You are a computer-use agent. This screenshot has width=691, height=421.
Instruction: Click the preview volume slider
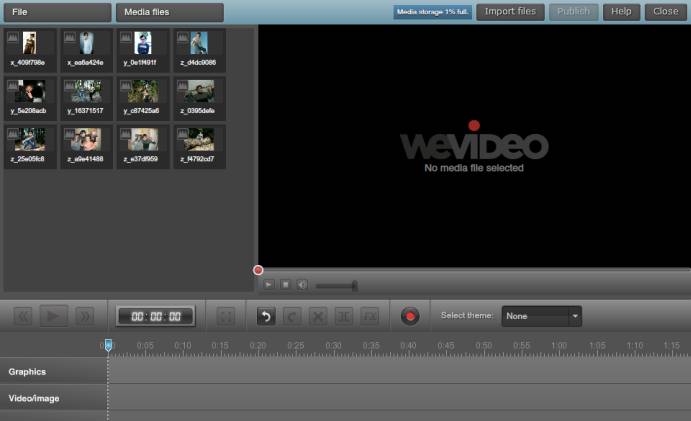pyautogui.click(x=336, y=286)
